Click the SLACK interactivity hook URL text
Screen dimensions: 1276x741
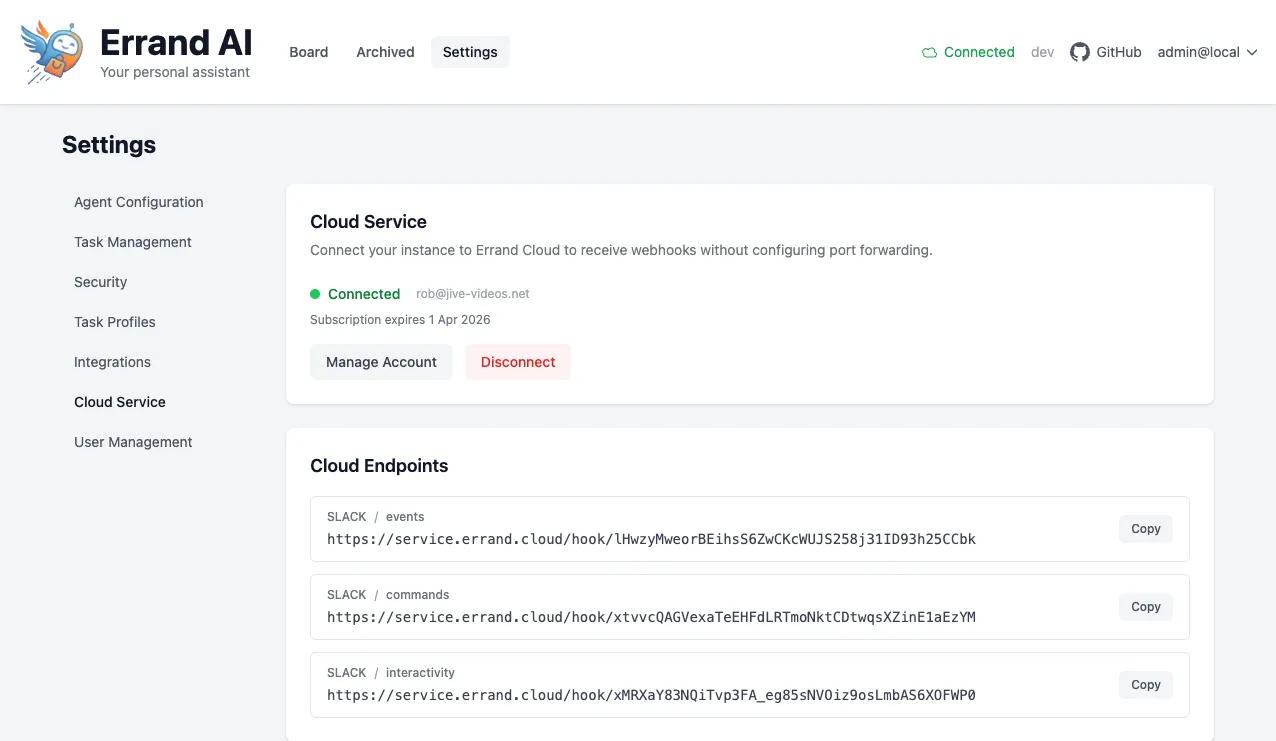[x=651, y=695]
